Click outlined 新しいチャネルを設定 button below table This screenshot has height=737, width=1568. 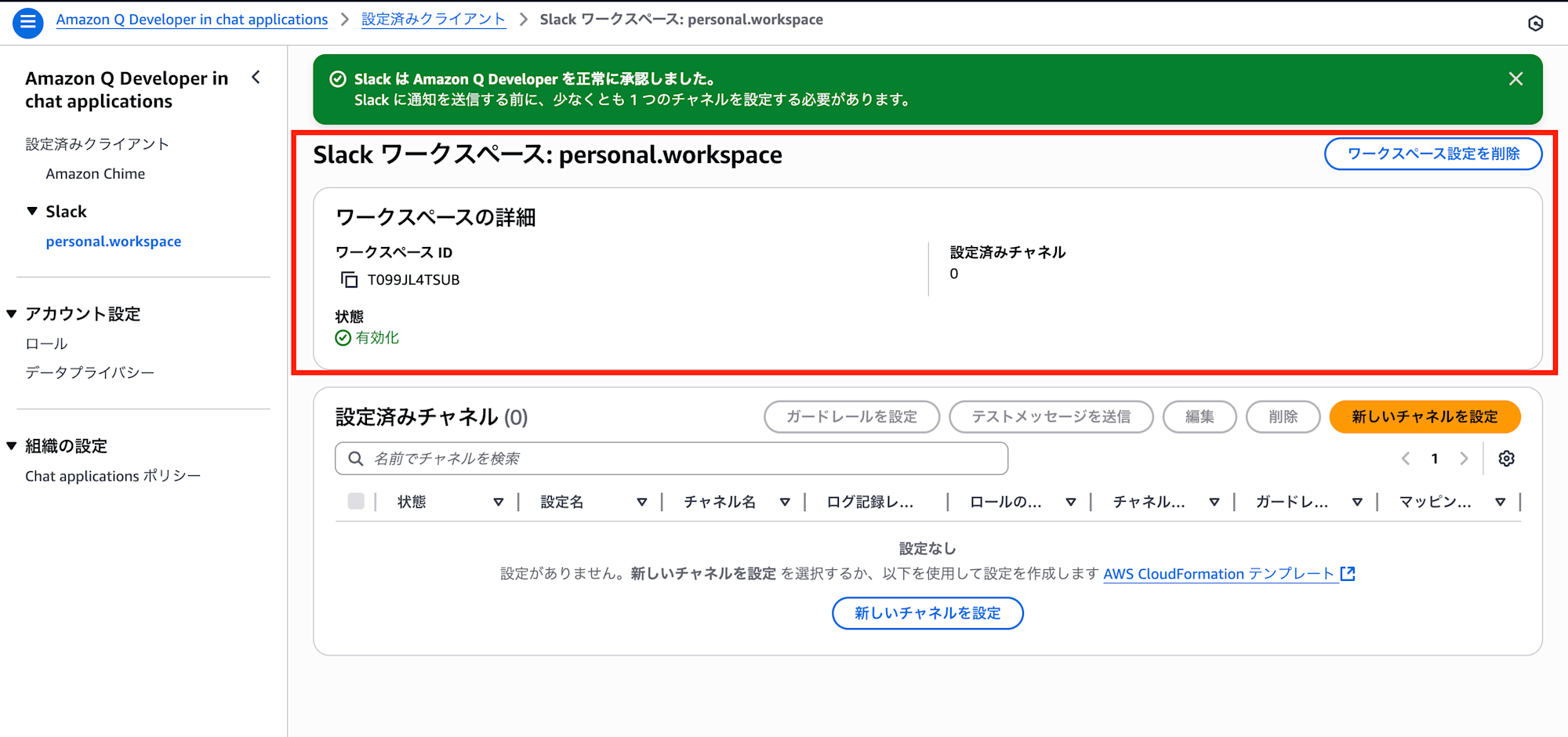pyautogui.click(x=927, y=613)
